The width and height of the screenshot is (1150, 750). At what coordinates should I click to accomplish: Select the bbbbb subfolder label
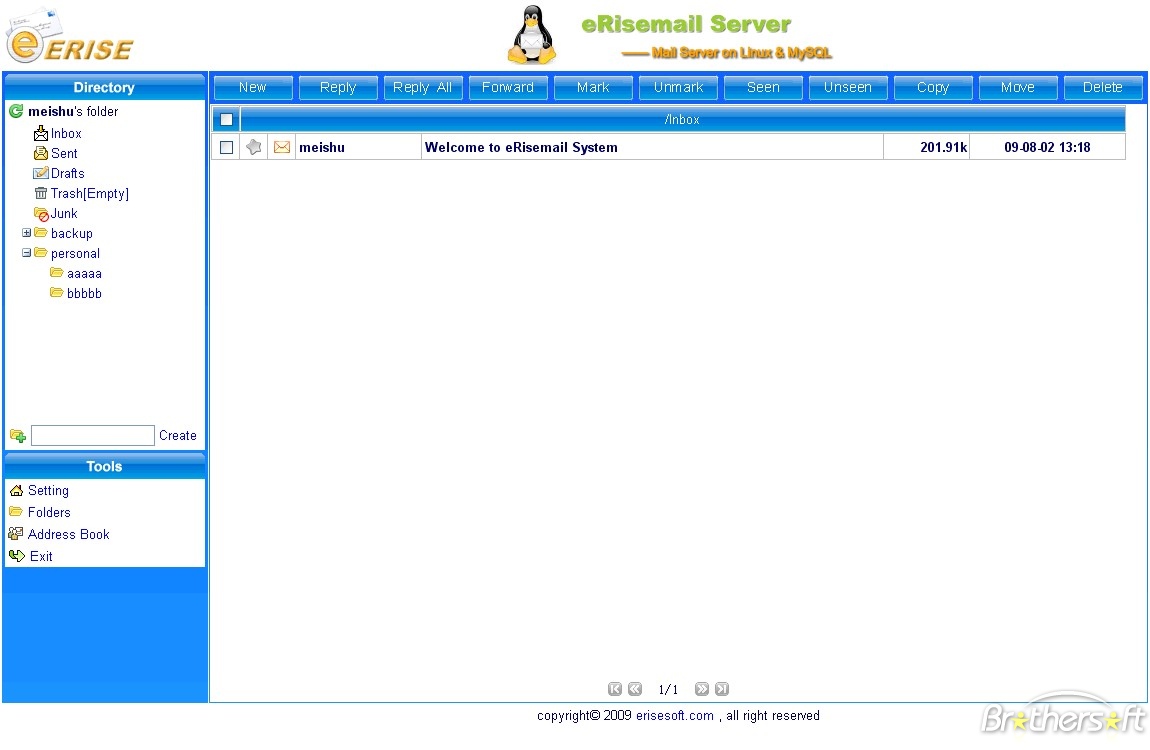pos(84,293)
